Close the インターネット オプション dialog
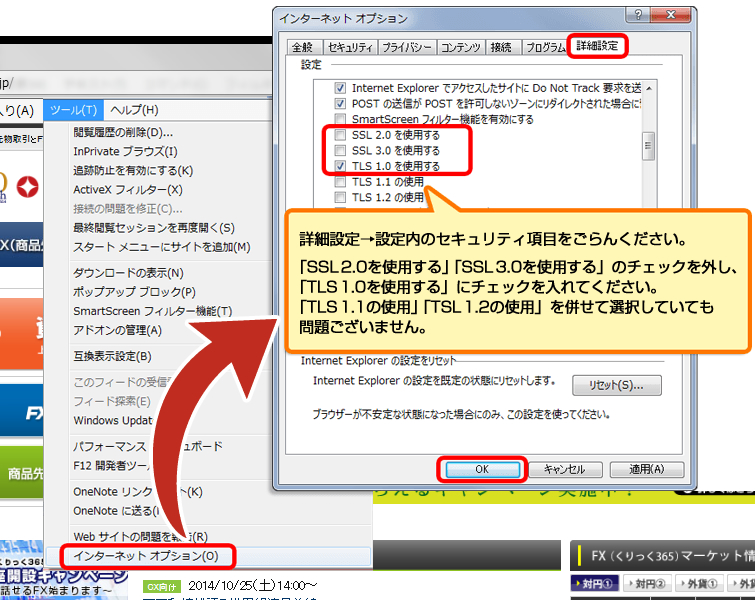Image resolution: width=755 pixels, height=600 pixels. coord(670,15)
